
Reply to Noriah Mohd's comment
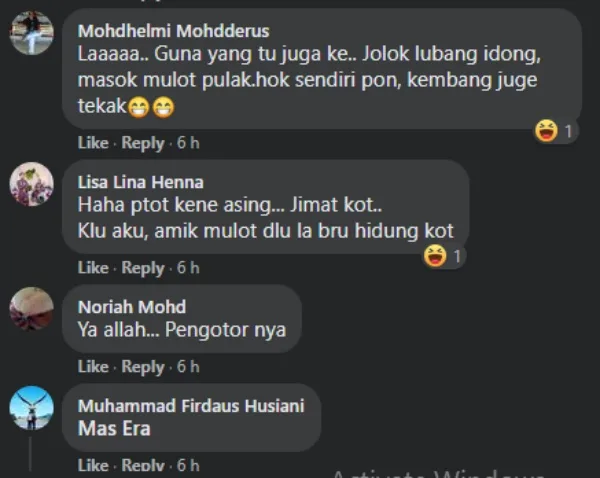point(143,367)
